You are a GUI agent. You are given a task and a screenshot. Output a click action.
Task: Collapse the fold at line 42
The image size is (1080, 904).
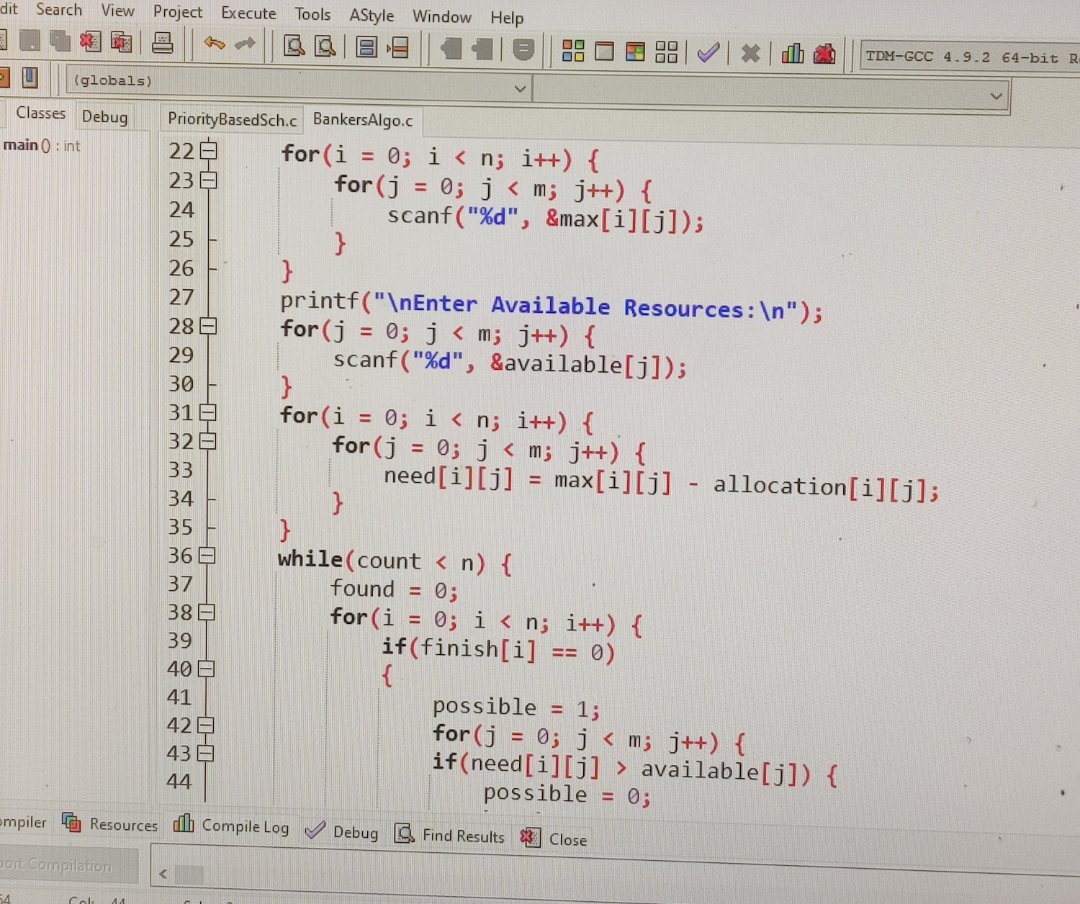tap(206, 725)
